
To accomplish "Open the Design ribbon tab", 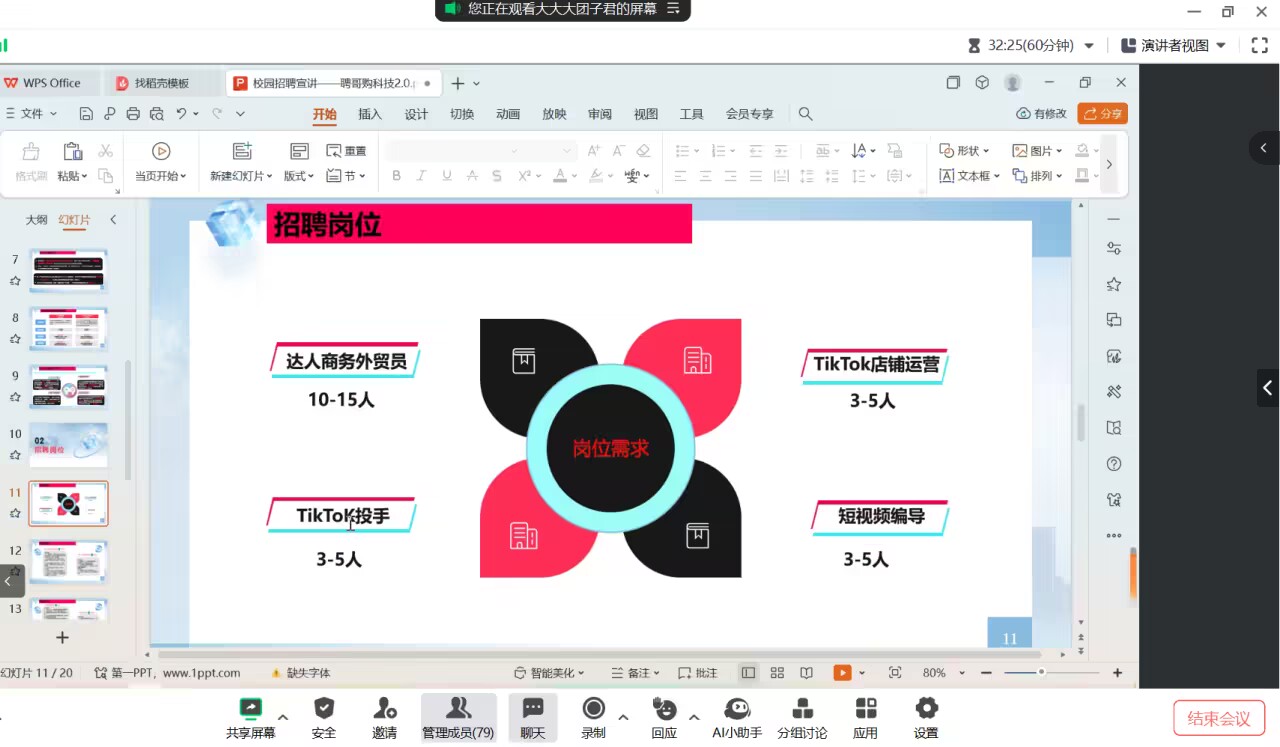I will (416, 114).
